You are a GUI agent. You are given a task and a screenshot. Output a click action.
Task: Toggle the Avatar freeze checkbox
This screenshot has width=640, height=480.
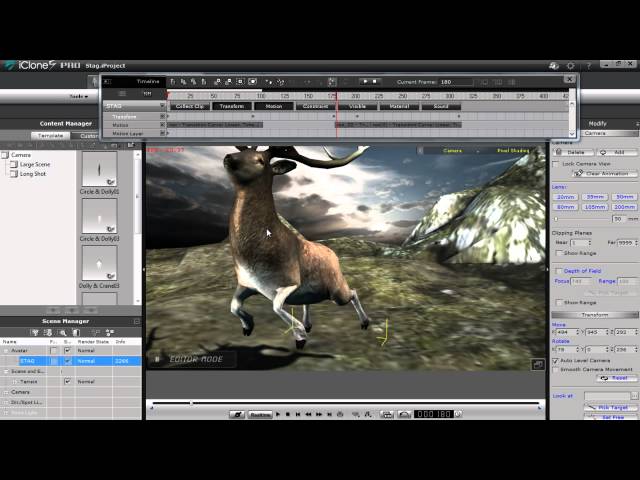click(53, 351)
